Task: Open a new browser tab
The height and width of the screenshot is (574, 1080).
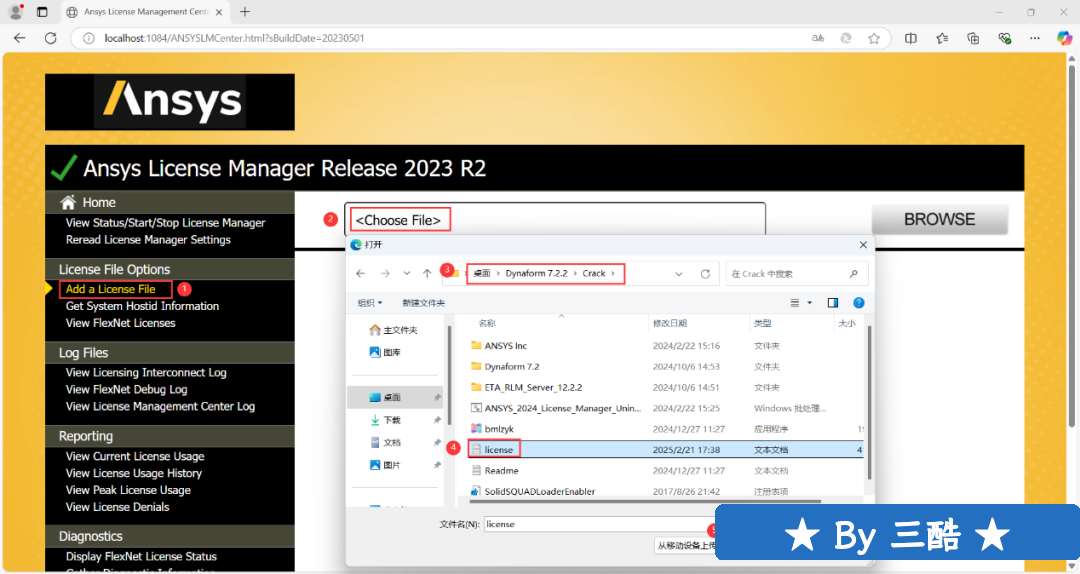Action: (245, 12)
